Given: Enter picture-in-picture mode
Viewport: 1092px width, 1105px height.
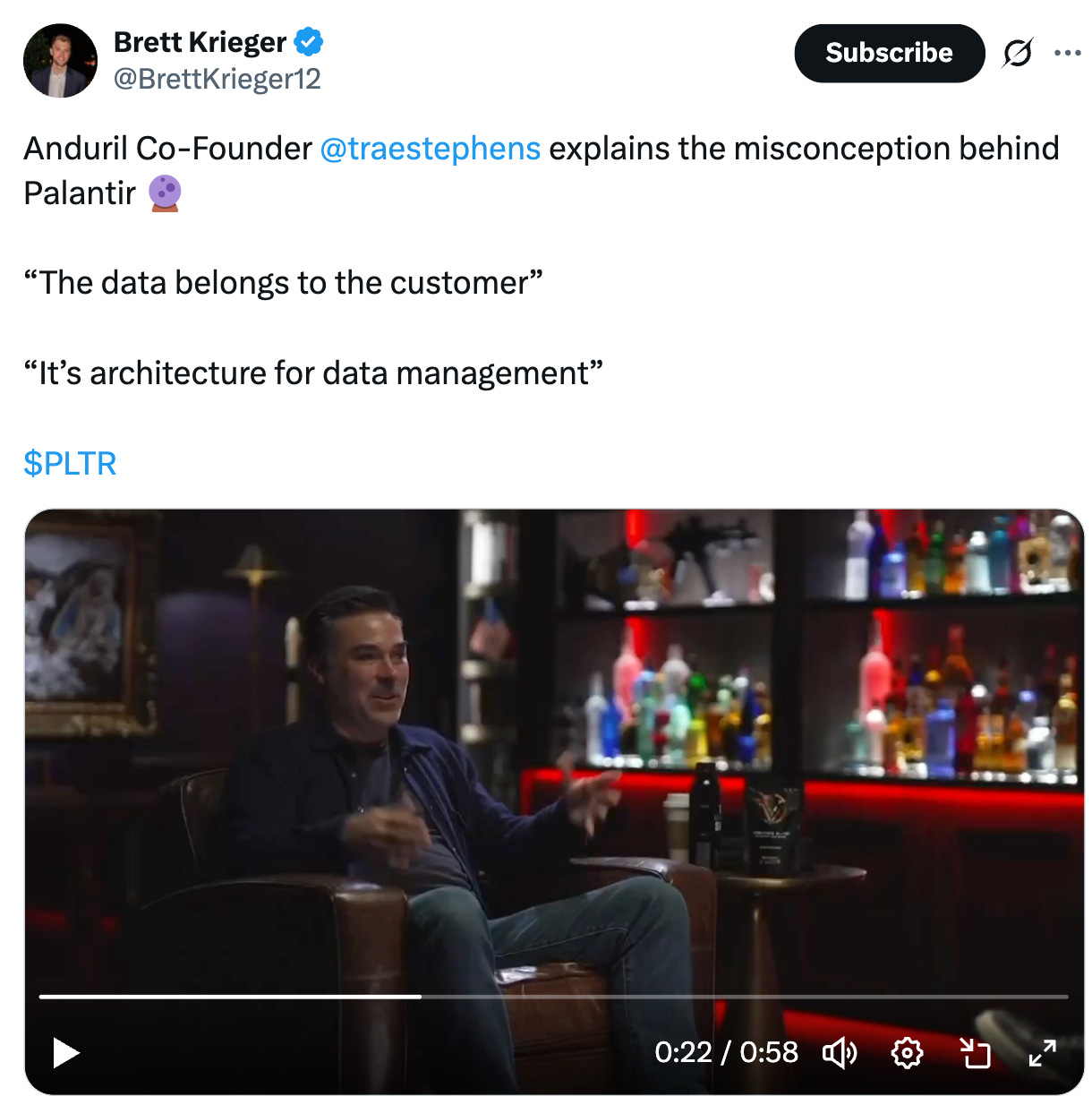Looking at the screenshot, I should [975, 1053].
